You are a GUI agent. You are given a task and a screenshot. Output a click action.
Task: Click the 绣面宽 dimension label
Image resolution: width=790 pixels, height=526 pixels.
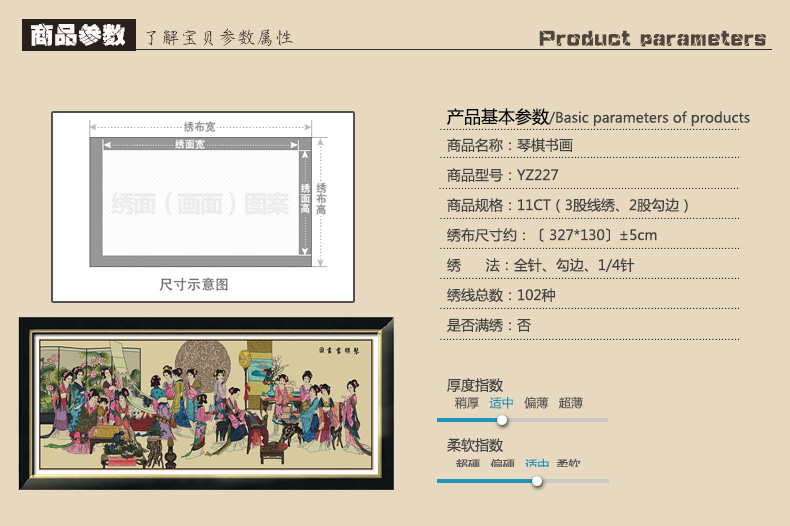coord(190,145)
